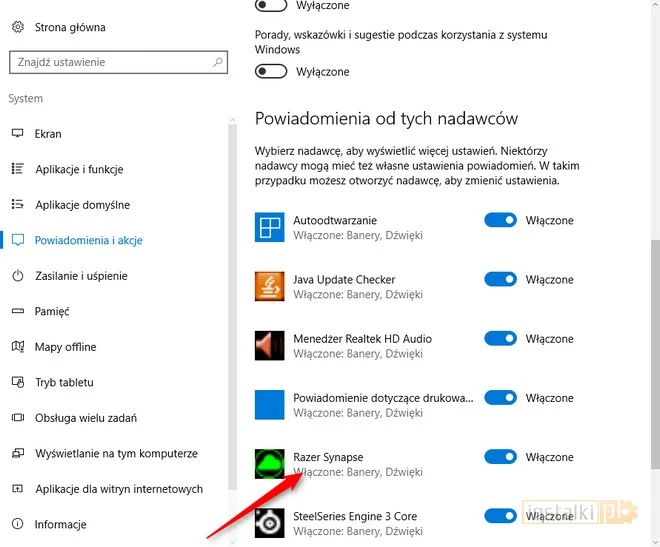Click the SteelSeries Engine 3 Core icon

coord(270,523)
